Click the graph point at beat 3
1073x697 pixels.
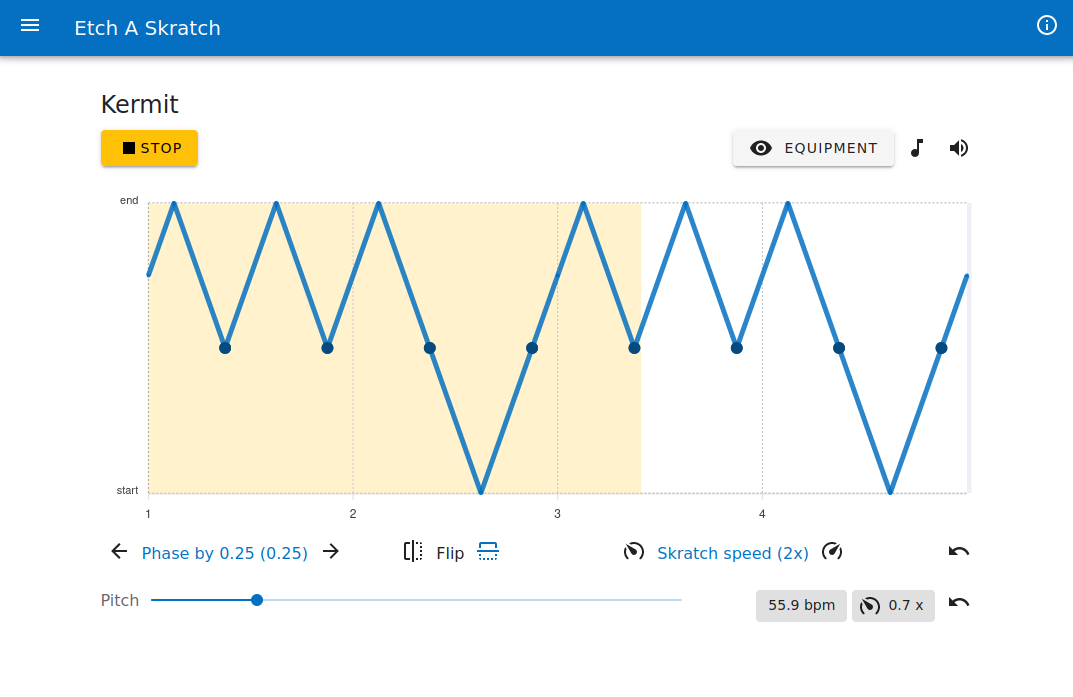pyautogui.click(x=532, y=348)
